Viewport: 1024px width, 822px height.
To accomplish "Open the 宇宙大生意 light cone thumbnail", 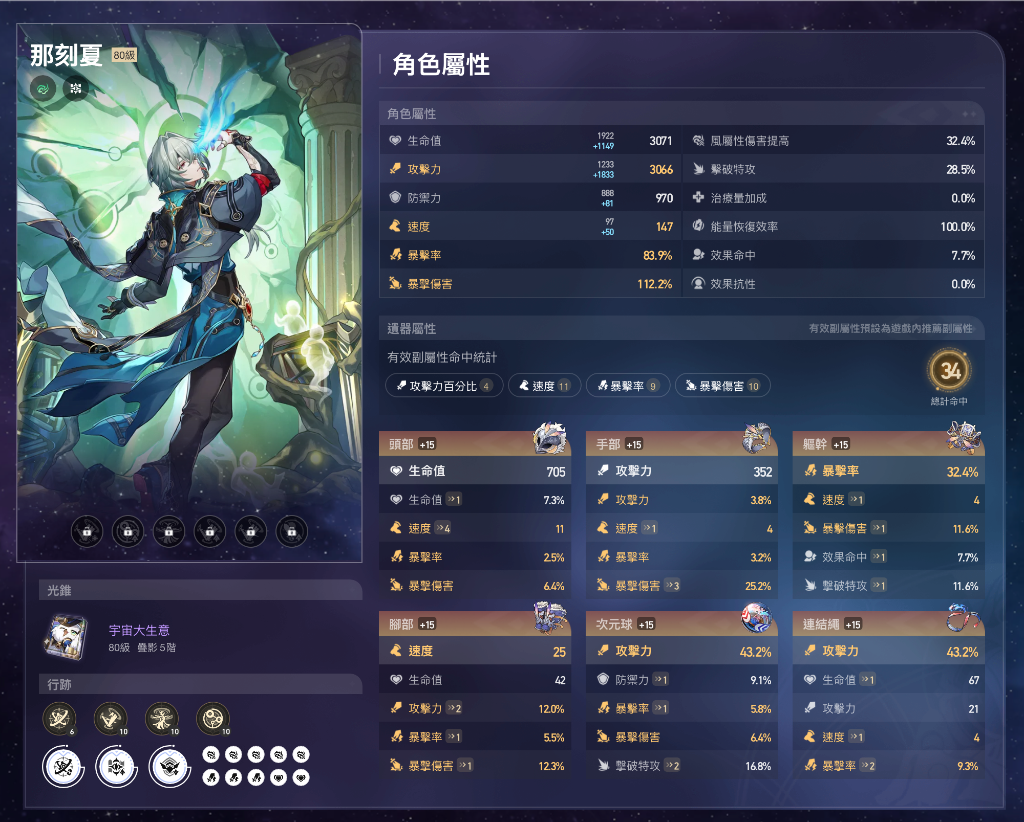I will 66,636.
